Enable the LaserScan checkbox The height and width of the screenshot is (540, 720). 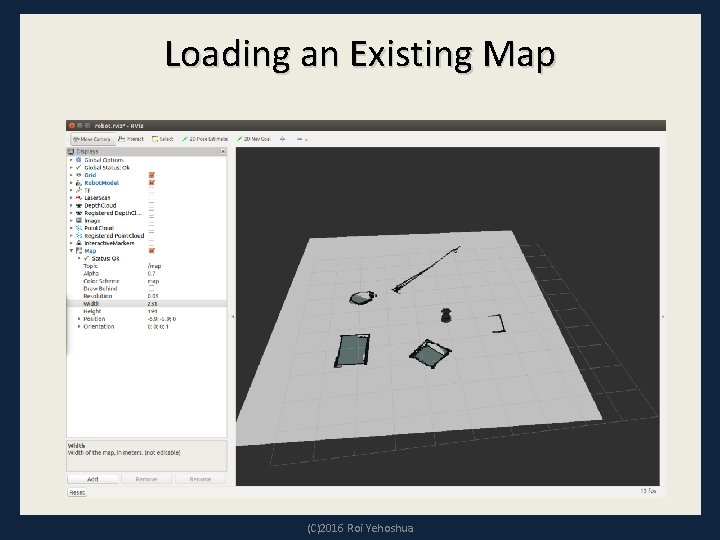(x=152, y=198)
